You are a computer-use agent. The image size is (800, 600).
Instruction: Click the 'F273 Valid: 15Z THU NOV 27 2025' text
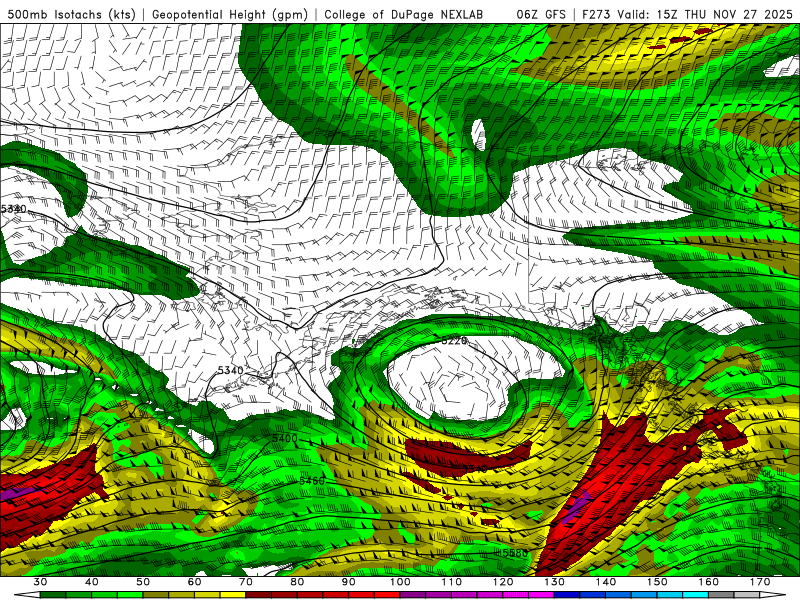pos(687,14)
